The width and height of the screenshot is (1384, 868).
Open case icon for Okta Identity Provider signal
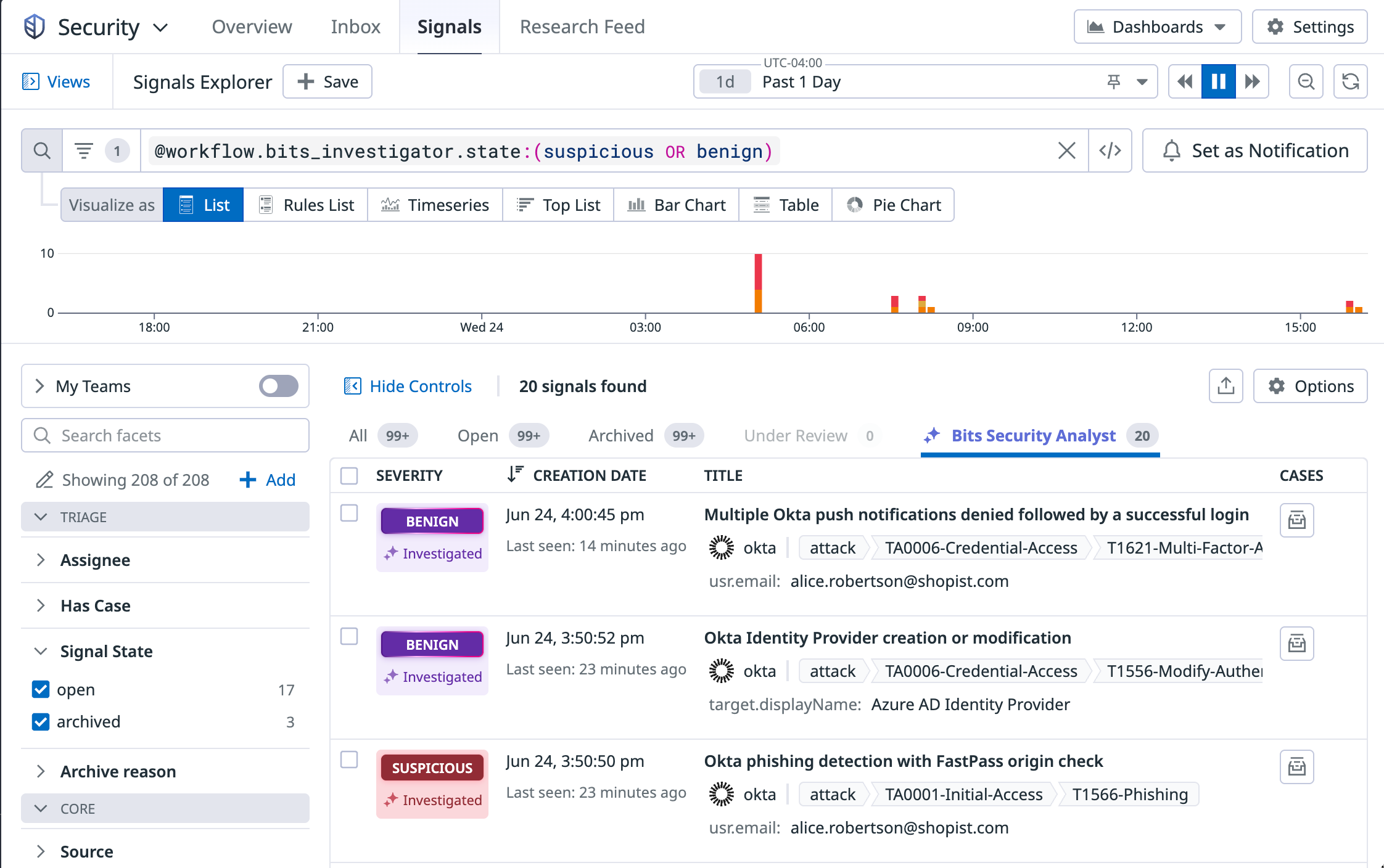[x=1297, y=644]
